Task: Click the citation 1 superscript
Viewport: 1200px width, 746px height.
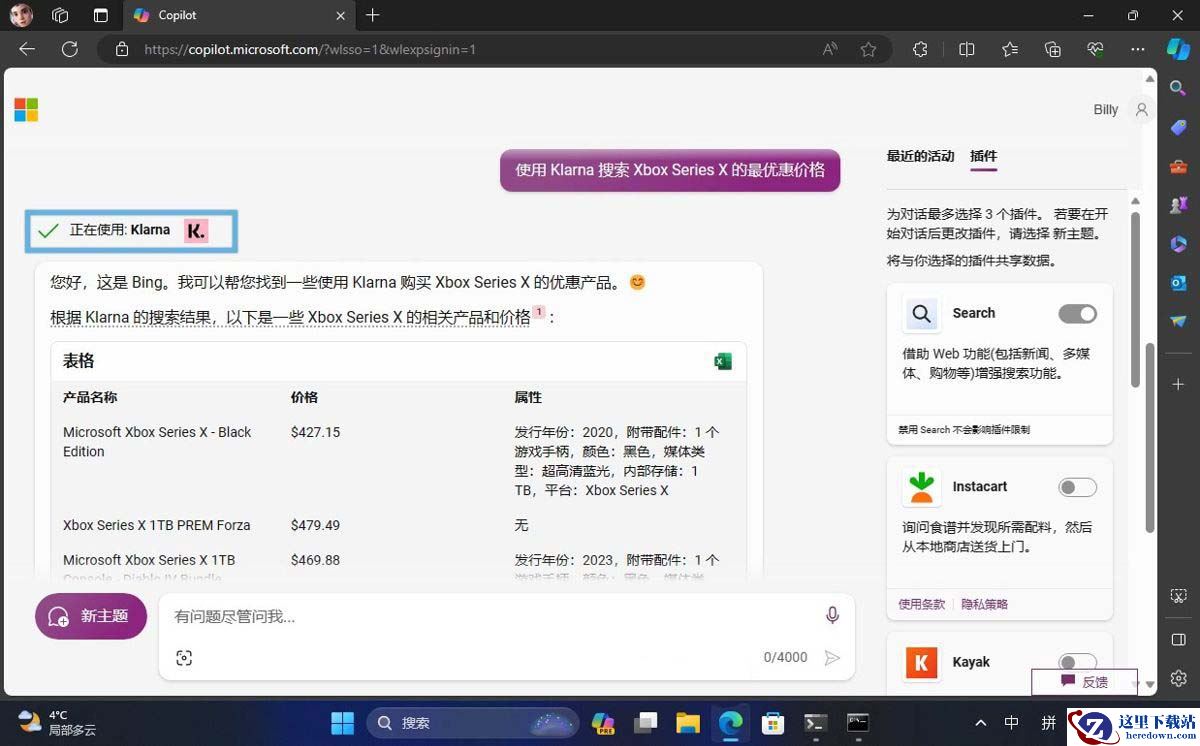Action: coord(539,312)
